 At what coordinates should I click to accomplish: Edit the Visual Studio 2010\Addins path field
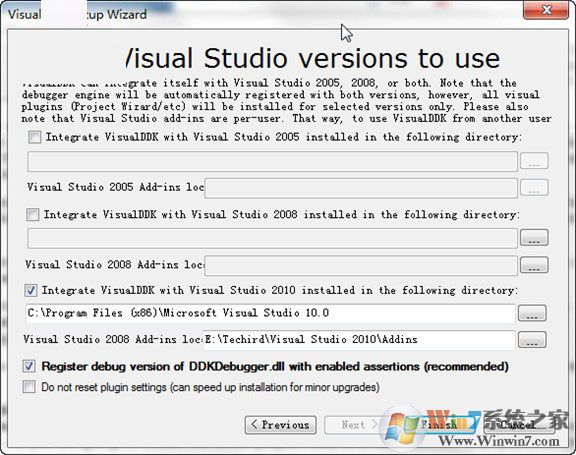click(359, 340)
